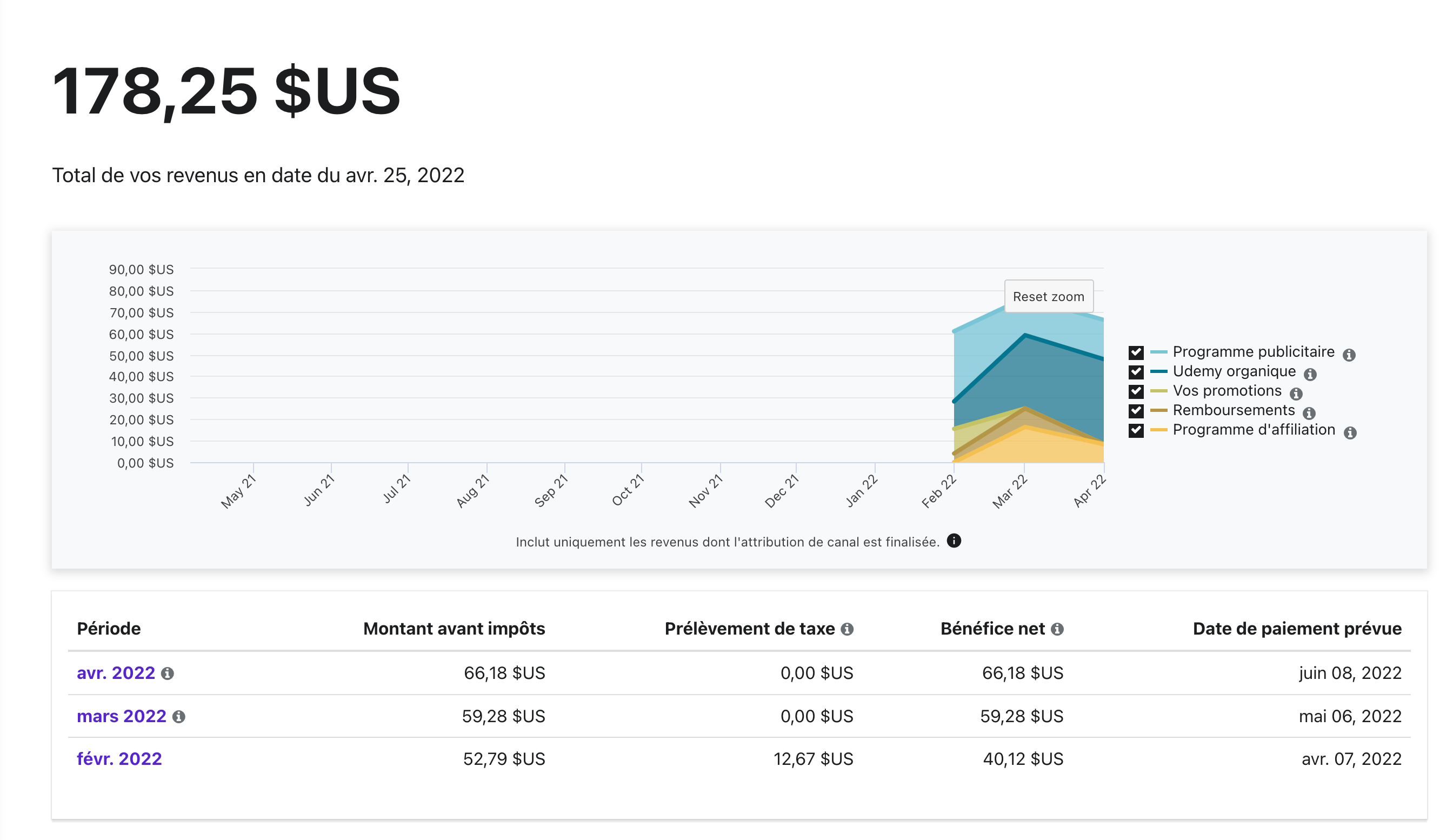
Task: Click info icon beside Vos promotions
Action: [1296, 394]
